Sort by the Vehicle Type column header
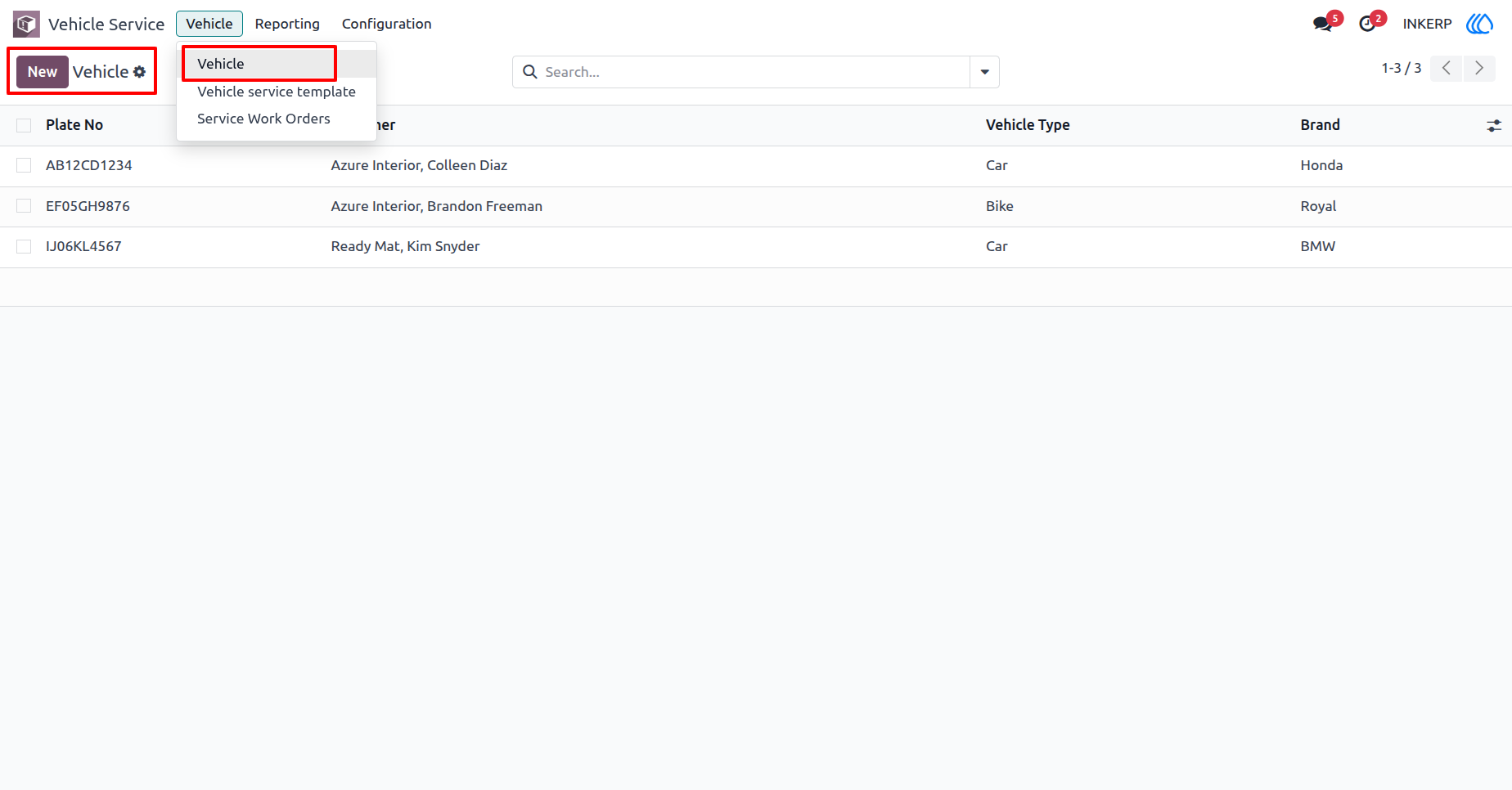Screen dimensions: 1512x790 coord(1028,125)
